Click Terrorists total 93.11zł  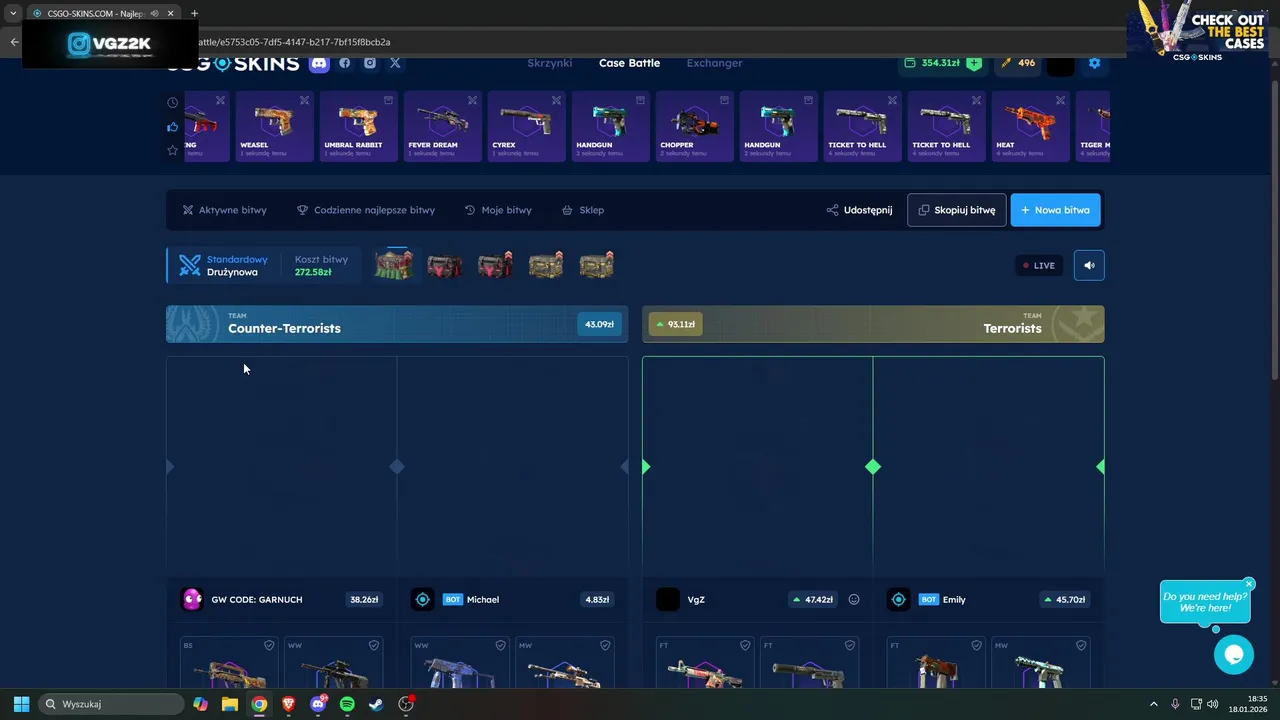click(x=676, y=324)
